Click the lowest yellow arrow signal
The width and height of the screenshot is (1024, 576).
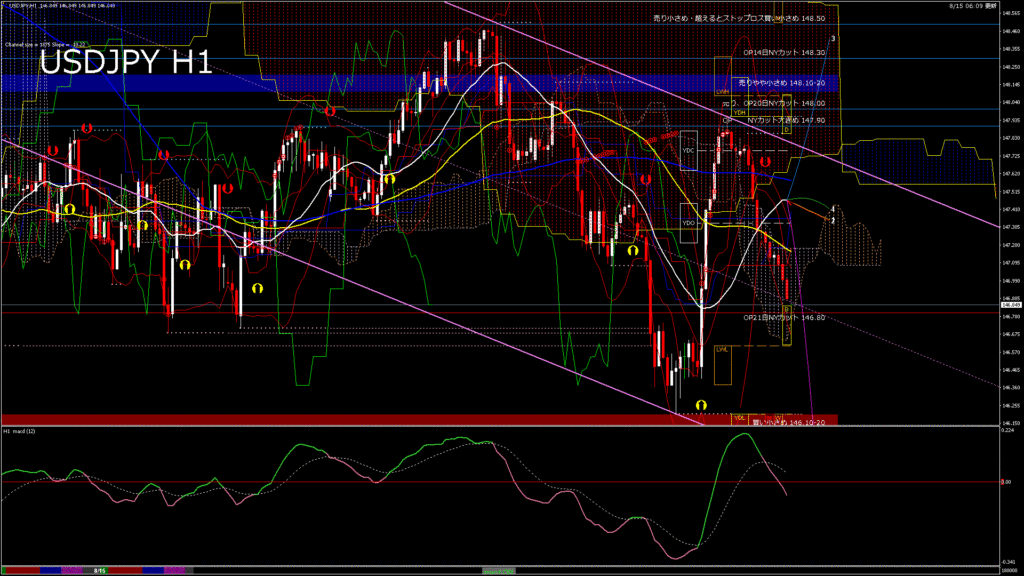click(x=702, y=404)
